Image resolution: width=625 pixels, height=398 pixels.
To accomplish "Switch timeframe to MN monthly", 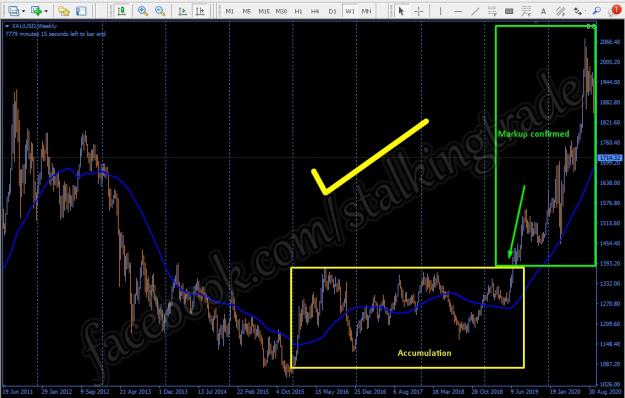I will [x=366, y=11].
